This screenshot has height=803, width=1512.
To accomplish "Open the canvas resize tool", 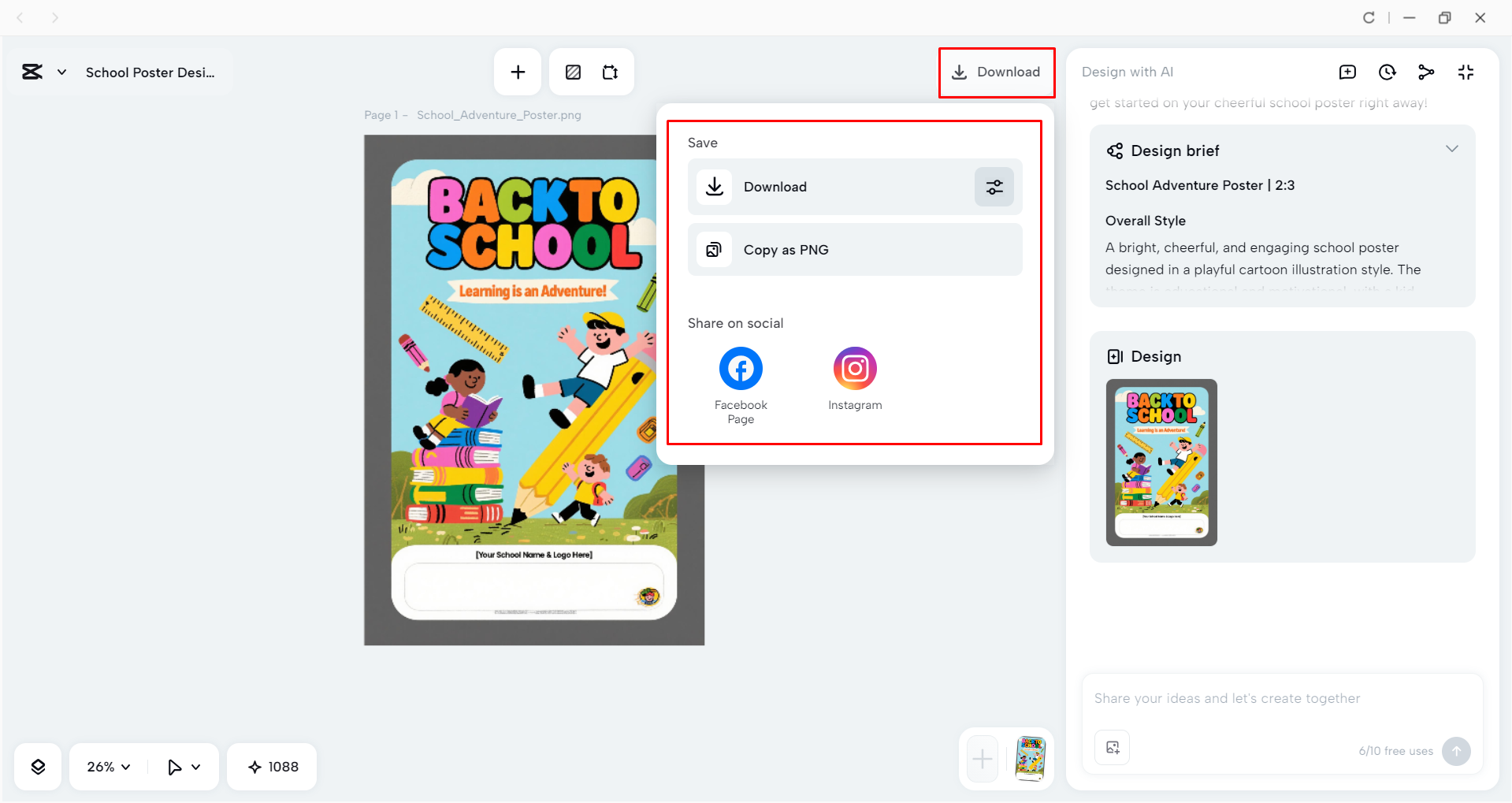I will pyautogui.click(x=609, y=72).
